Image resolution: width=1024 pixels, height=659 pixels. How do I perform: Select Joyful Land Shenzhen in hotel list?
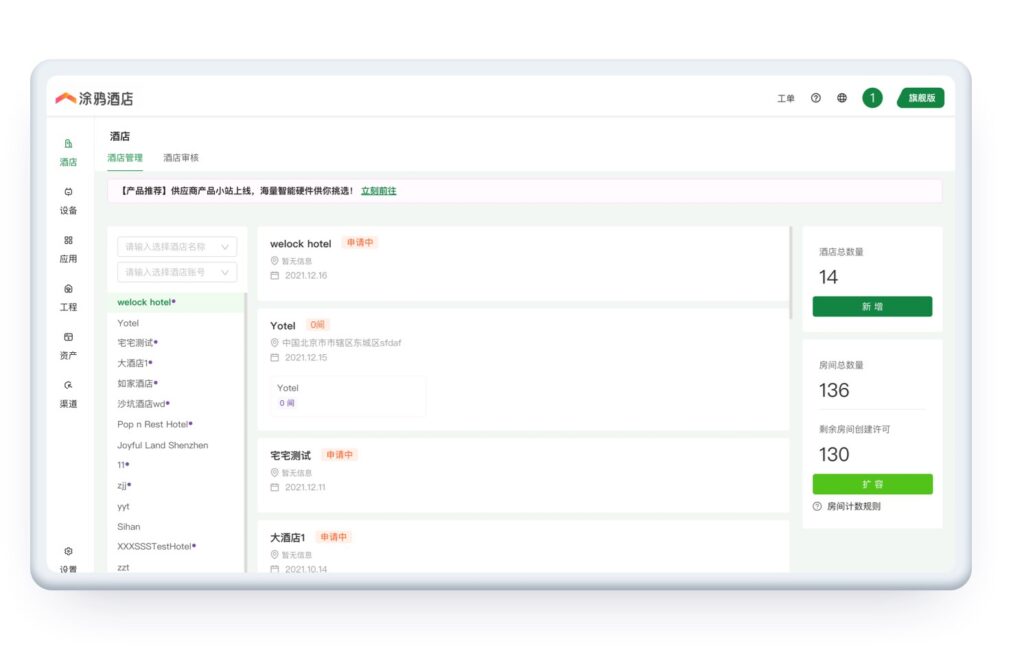click(163, 445)
